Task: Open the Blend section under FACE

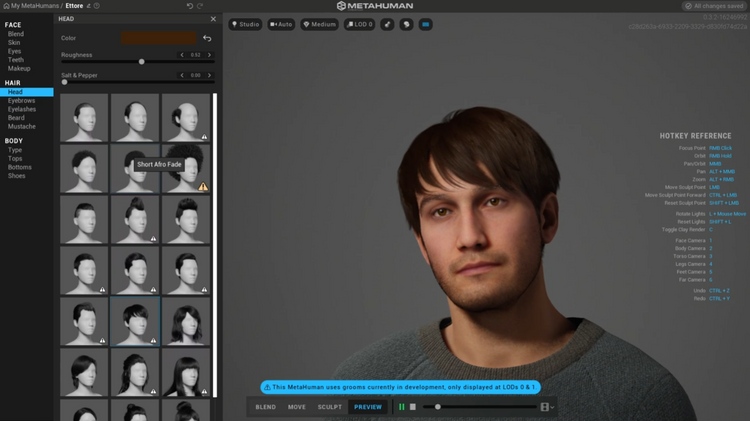Action: click(x=16, y=34)
